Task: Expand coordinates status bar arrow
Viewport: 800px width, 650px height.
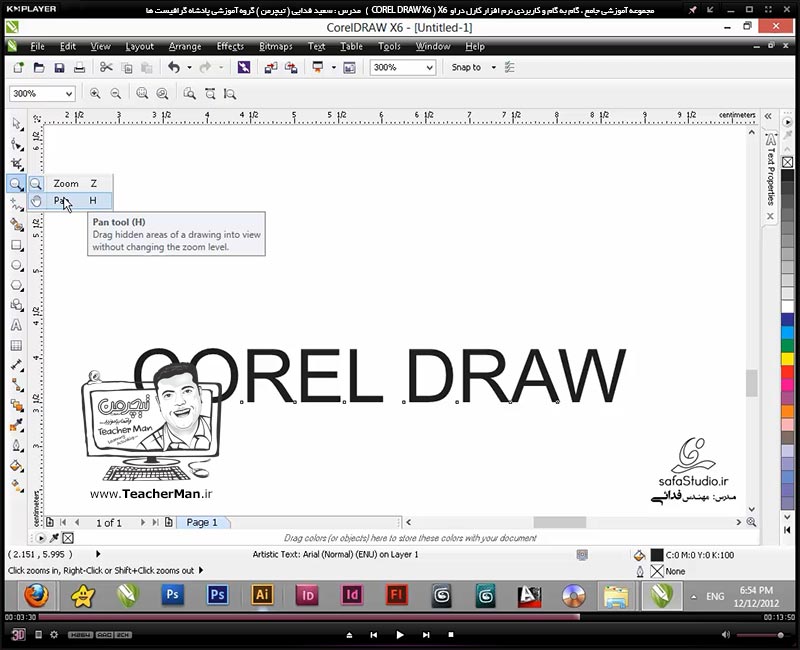Action: pos(98,554)
